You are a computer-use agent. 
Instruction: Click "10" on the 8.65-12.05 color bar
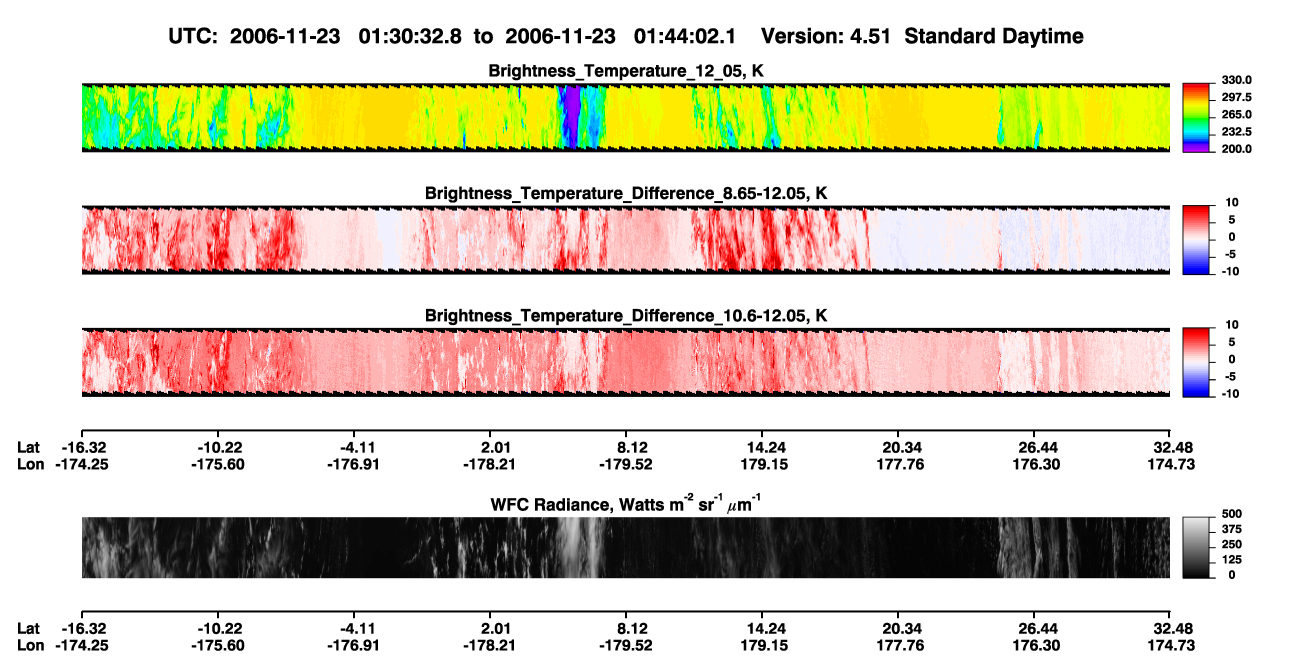click(x=1232, y=203)
